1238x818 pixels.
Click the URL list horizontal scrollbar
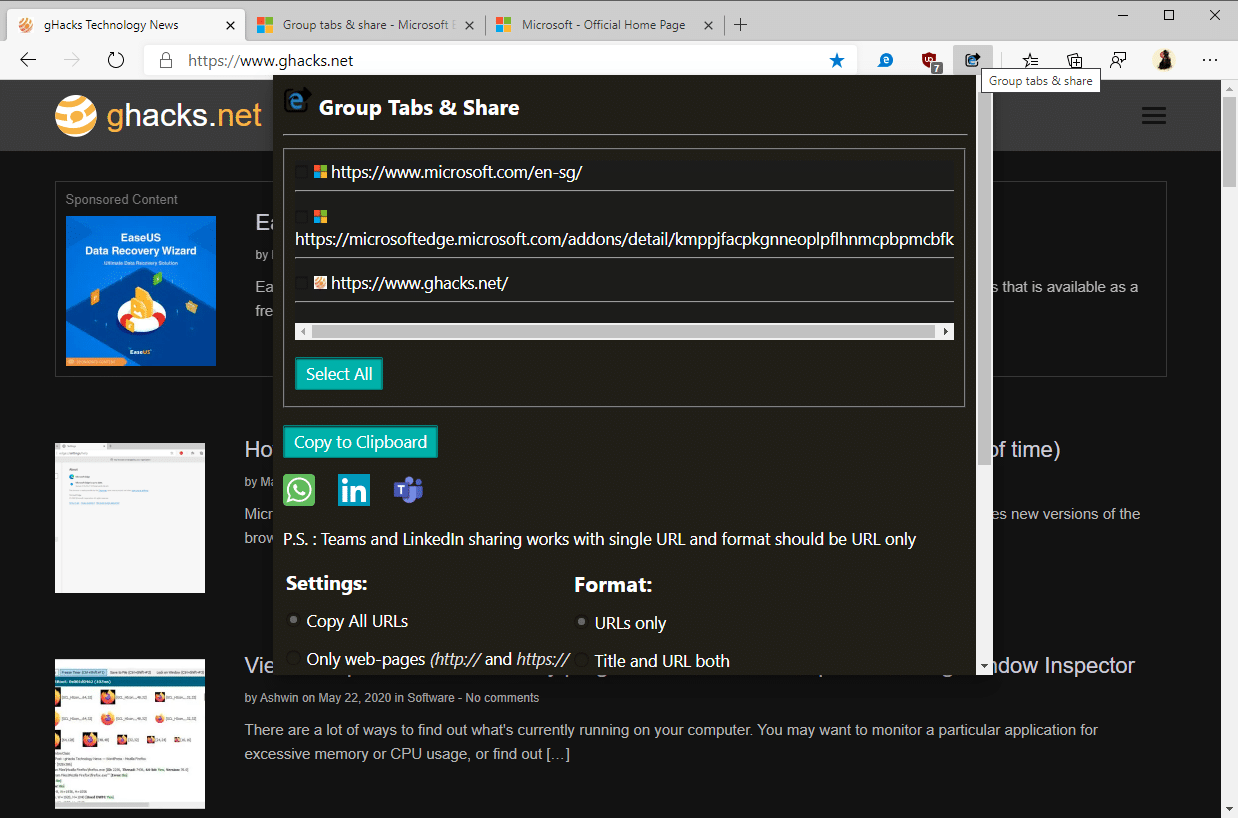point(624,331)
